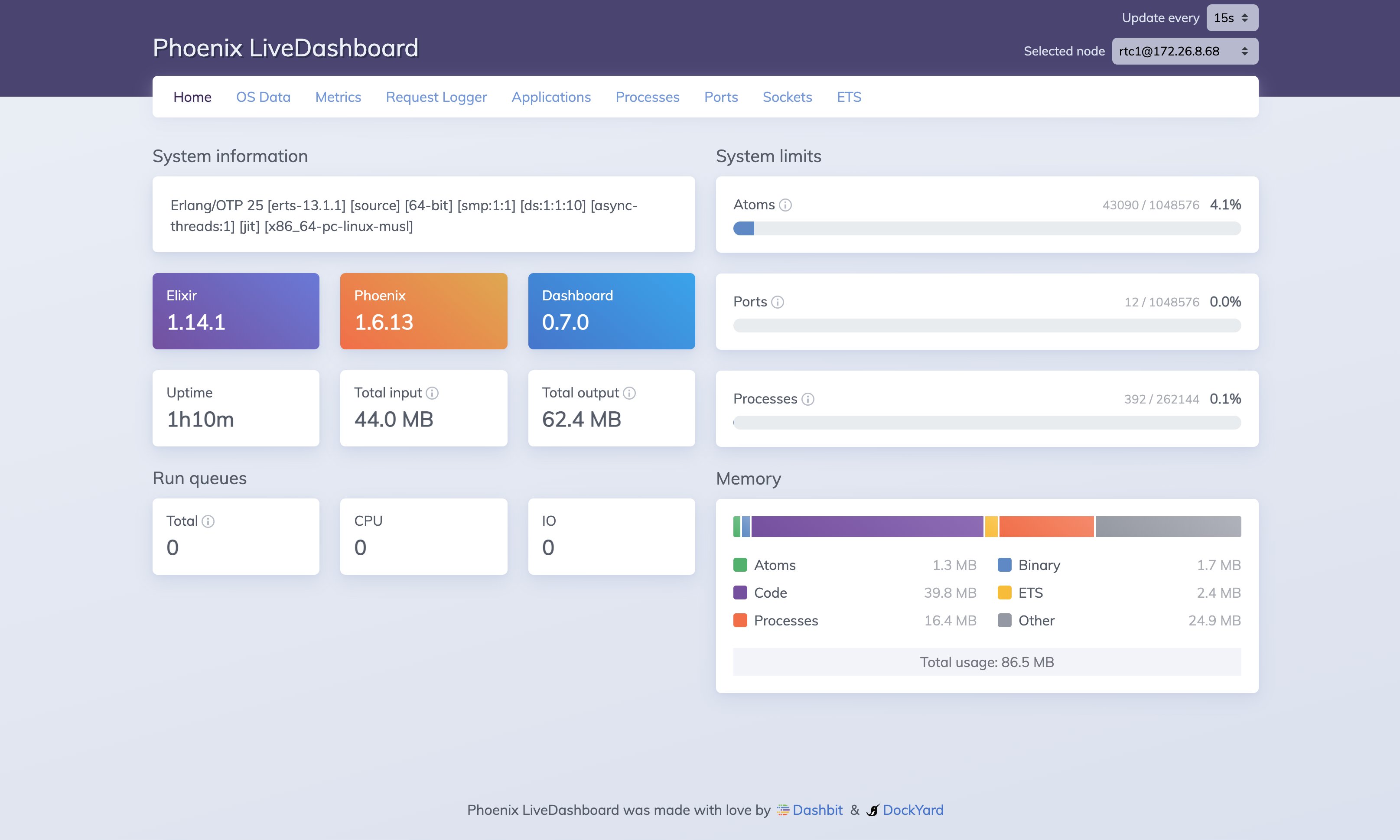Click the CPU run queue card

424,537
